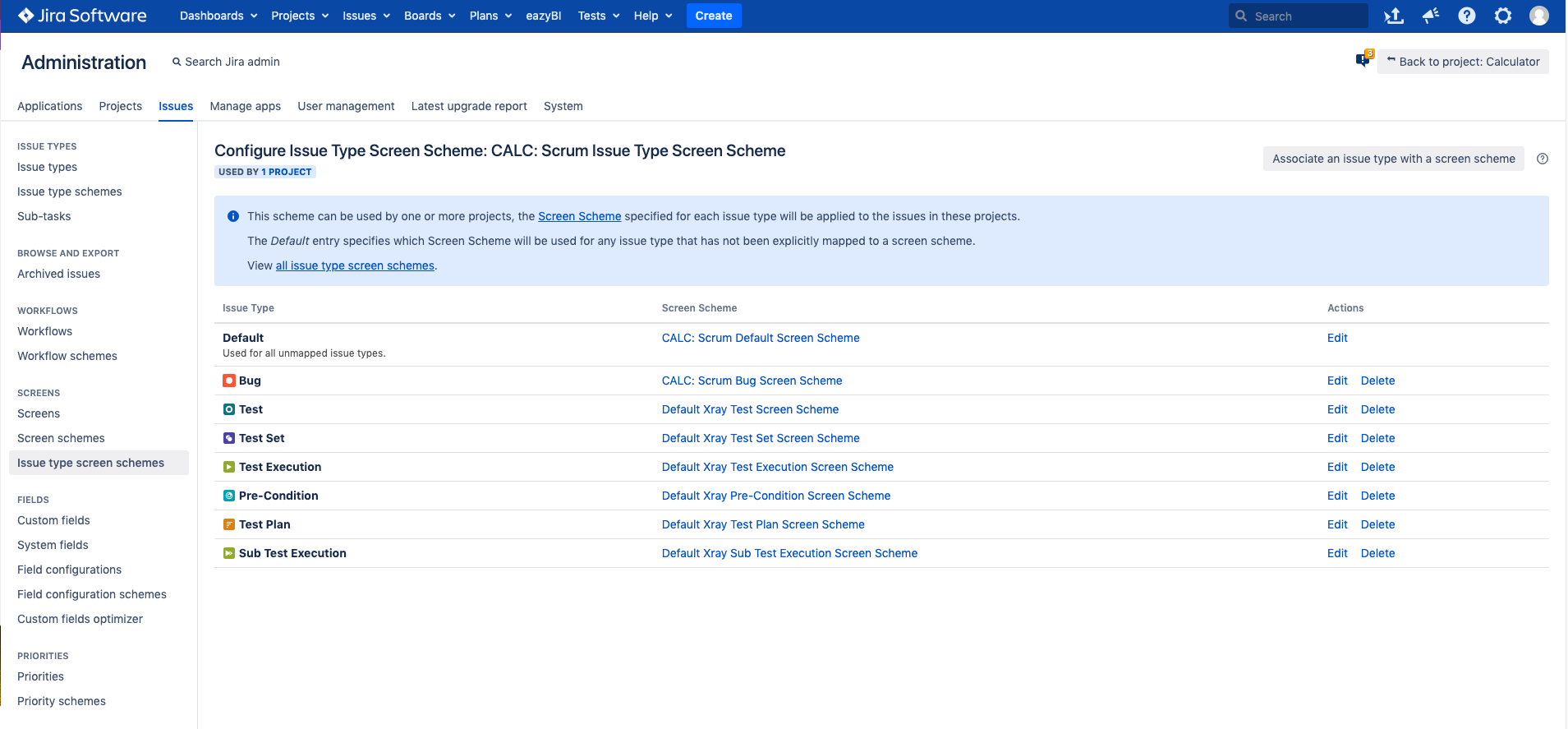1568x729 pixels.
Task: Click the Test issue type icon
Action: pos(229,409)
